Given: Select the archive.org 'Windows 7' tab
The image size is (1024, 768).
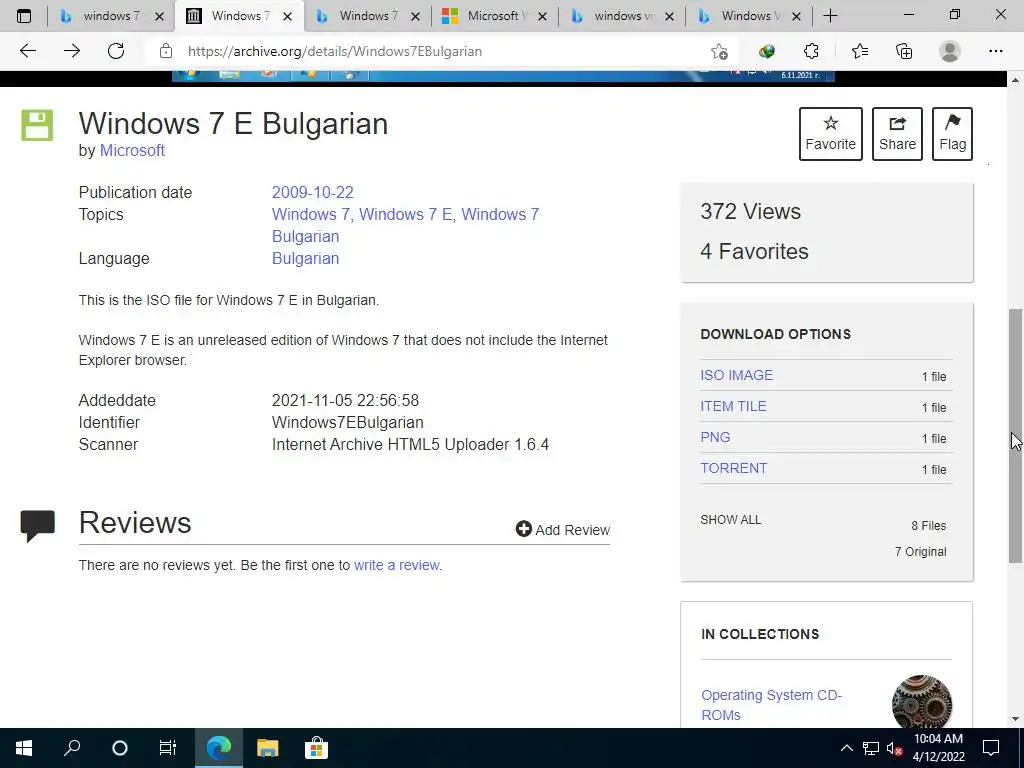Looking at the screenshot, I should coord(240,16).
